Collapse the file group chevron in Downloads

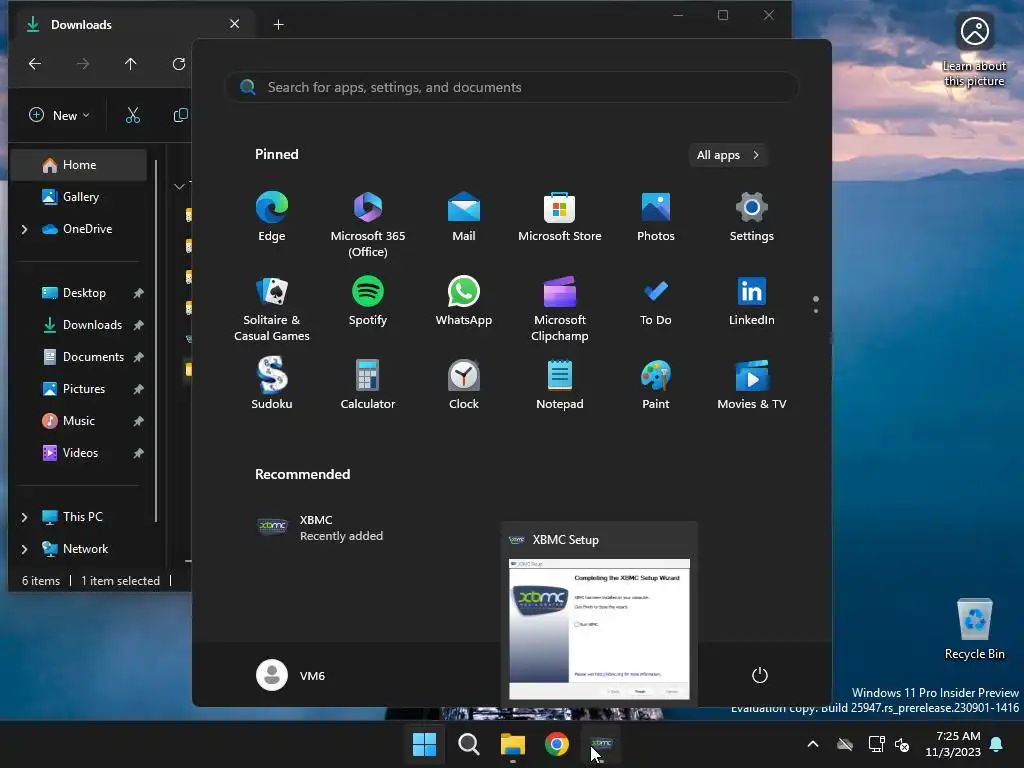[179, 187]
